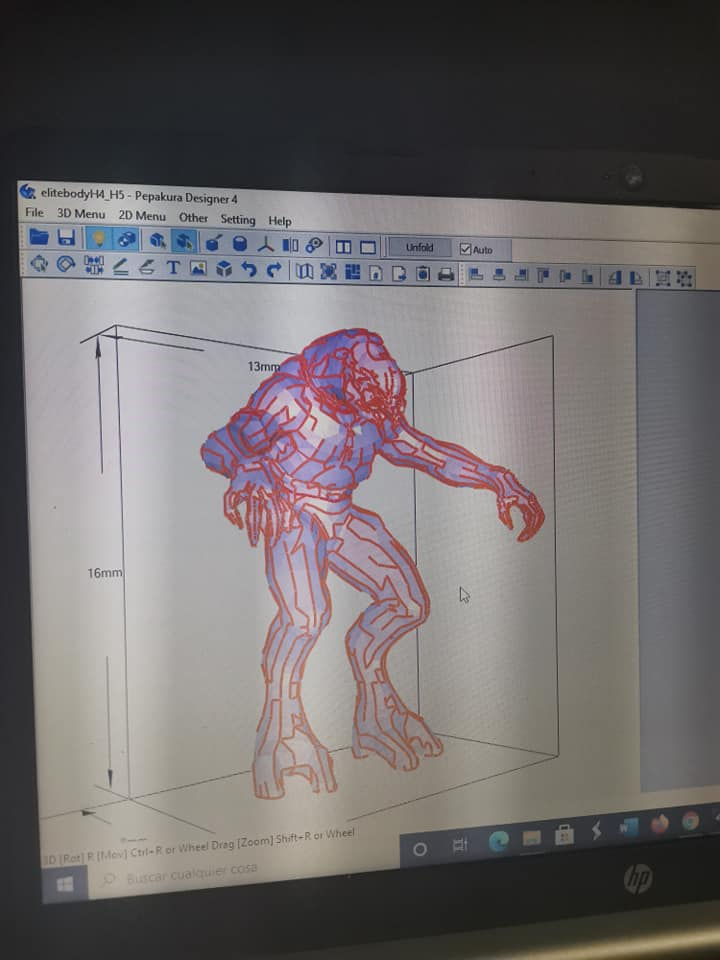Click the rotate square shape icon
The image size is (720, 960).
[x=66, y=264]
